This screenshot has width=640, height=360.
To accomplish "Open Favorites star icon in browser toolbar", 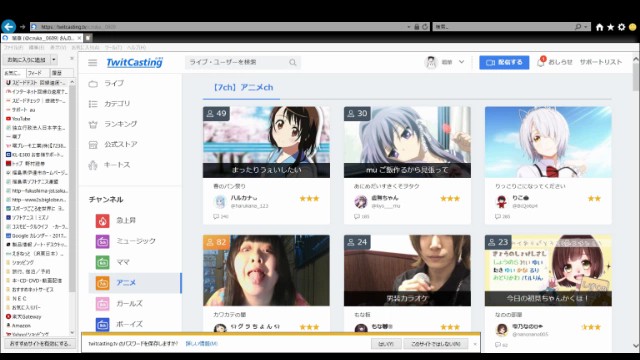I will tap(611, 27).
